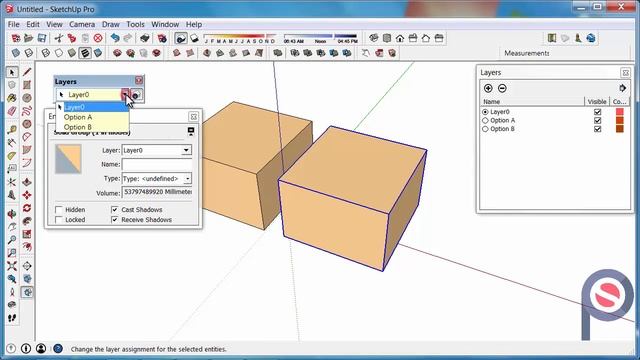Select the Scale tool
The width and height of the screenshot is (640, 360).
tap(27, 234)
